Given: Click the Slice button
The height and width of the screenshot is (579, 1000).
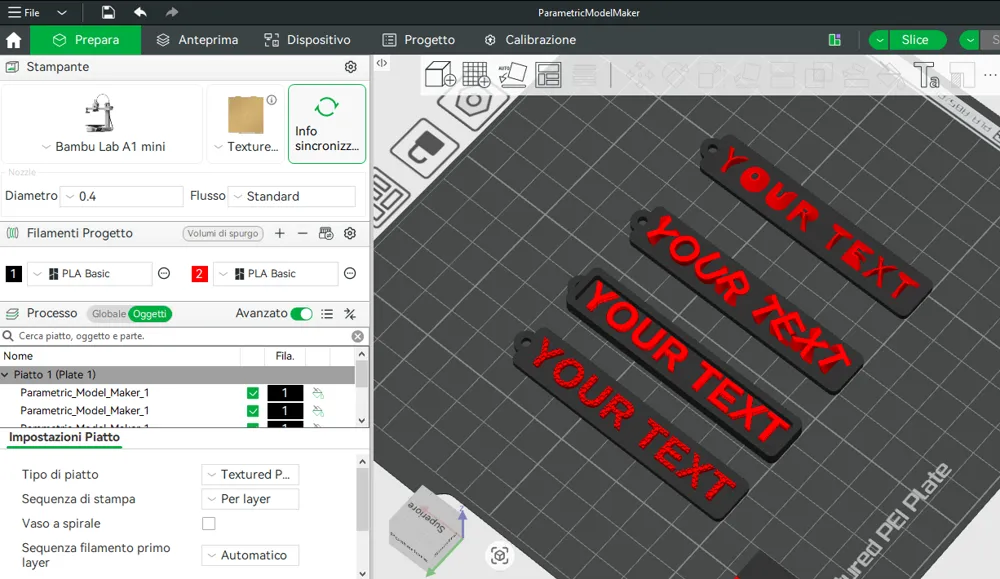Looking at the screenshot, I should click(x=915, y=40).
